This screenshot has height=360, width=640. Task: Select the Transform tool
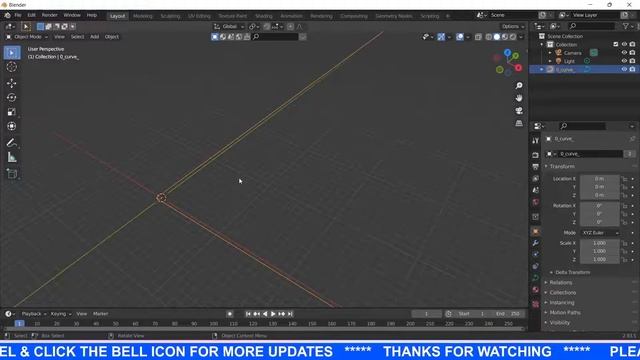pyautogui.click(x=12, y=126)
